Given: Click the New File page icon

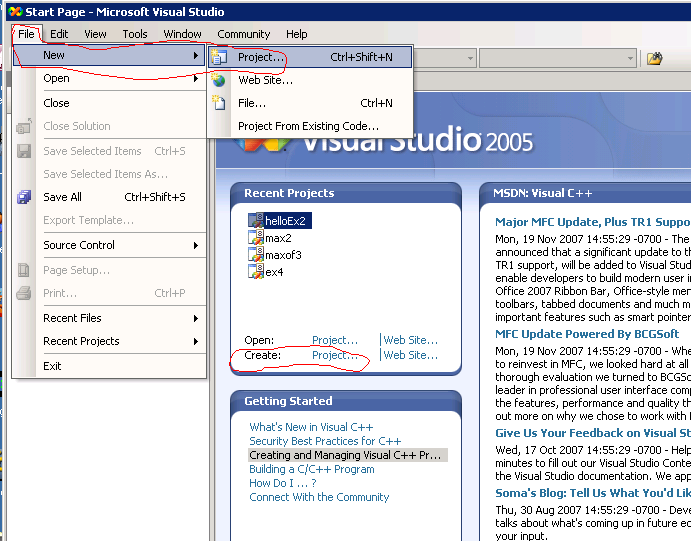Looking at the screenshot, I should point(219,103).
